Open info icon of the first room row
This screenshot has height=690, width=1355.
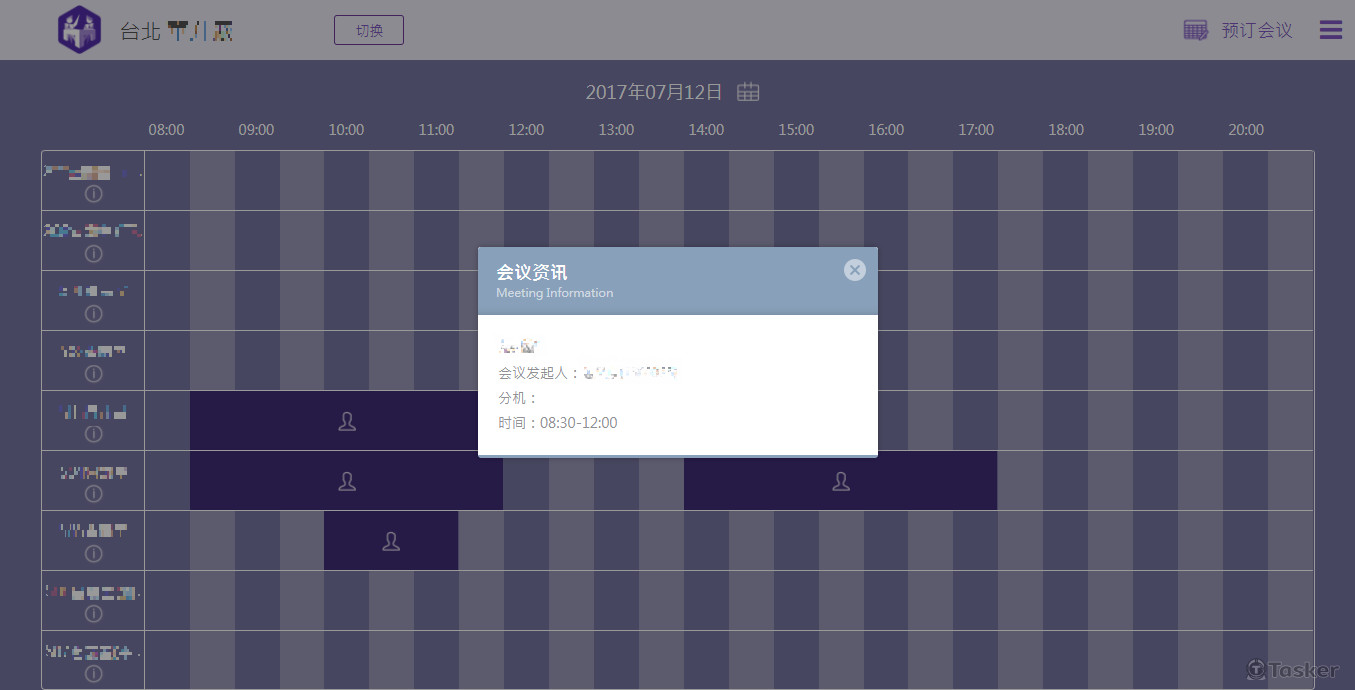point(94,194)
